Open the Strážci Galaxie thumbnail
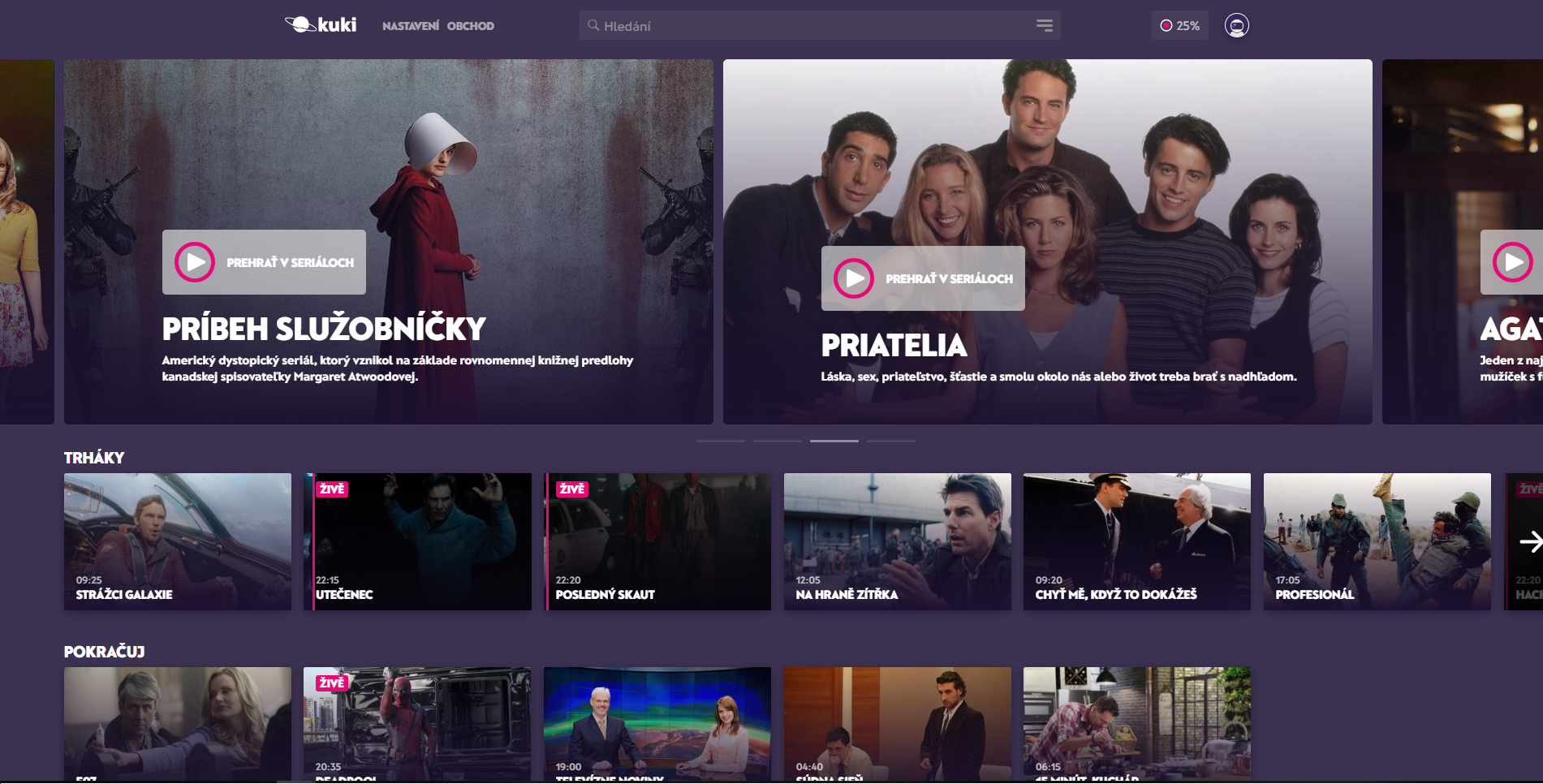The width and height of the screenshot is (1543, 784). tap(178, 541)
